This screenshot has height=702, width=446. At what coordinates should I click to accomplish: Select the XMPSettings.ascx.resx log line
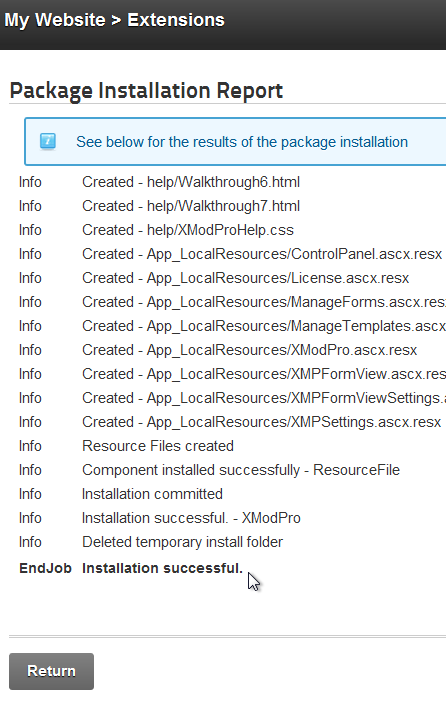[x=262, y=422]
